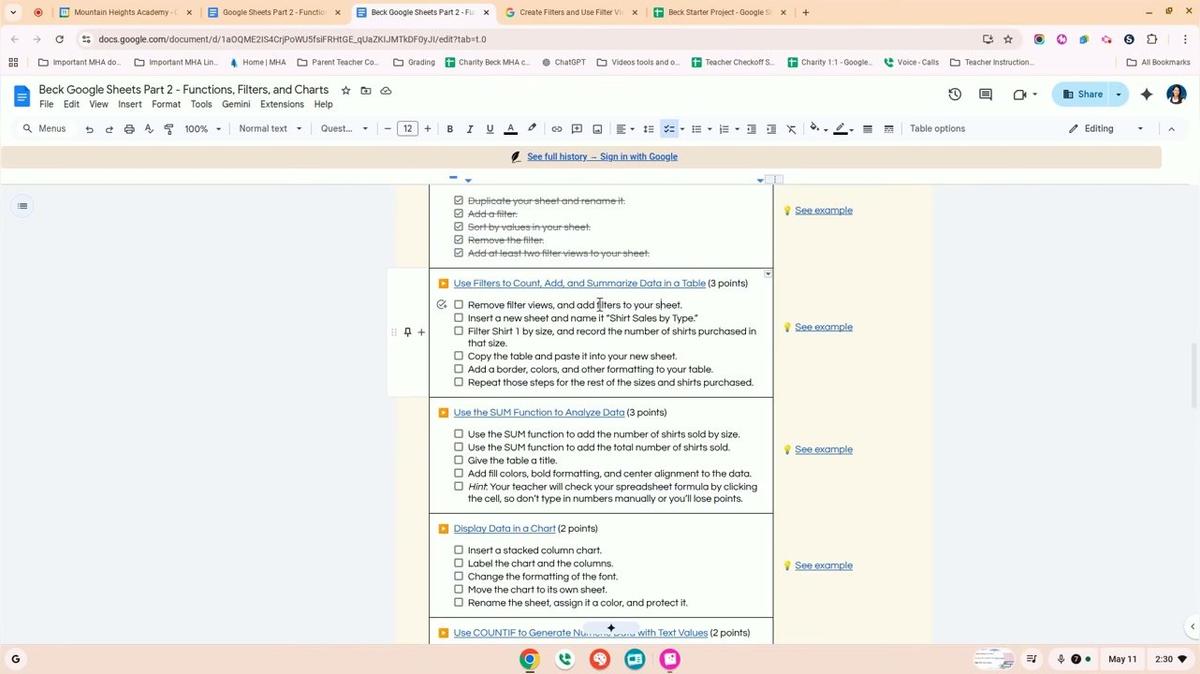The width and height of the screenshot is (1200, 674).
Task: Open the zoom level dropdown
Action: pos(203,129)
